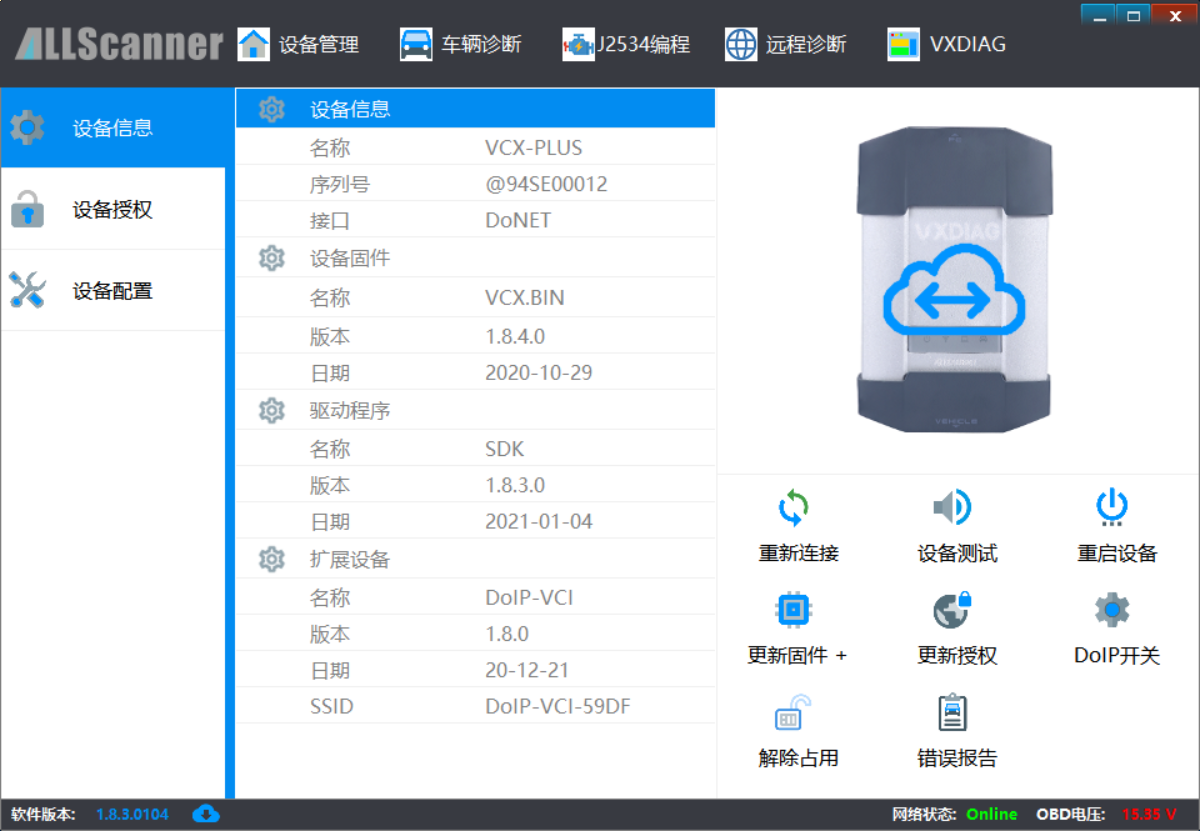The width and height of the screenshot is (1200, 831).
Task: Click the driver date 2021-01-04
Action: point(539,521)
